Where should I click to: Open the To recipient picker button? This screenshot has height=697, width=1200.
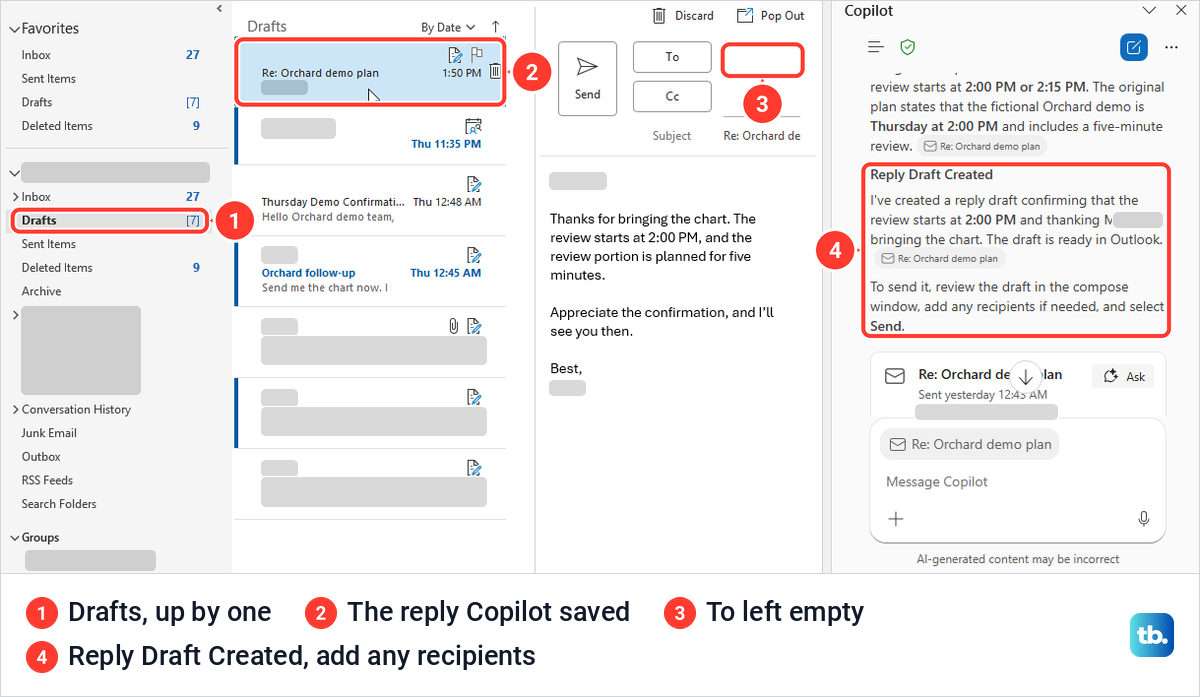[x=672, y=57]
